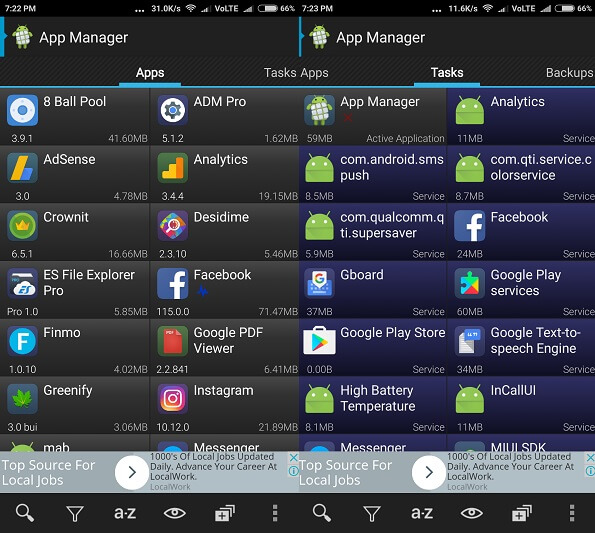Tap the multi-select icon in the left screen's toolbar

pos(225,513)
